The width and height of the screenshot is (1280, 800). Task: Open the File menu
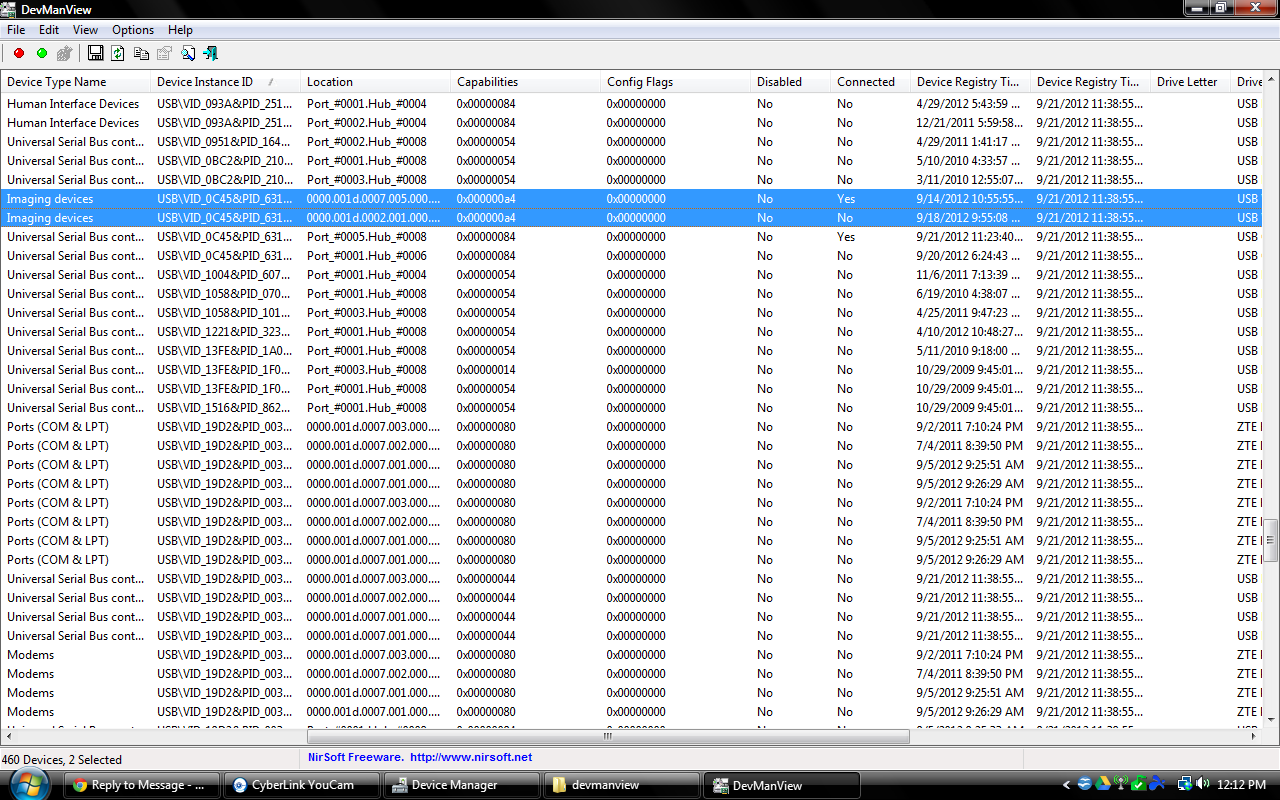tap(16, 30)
